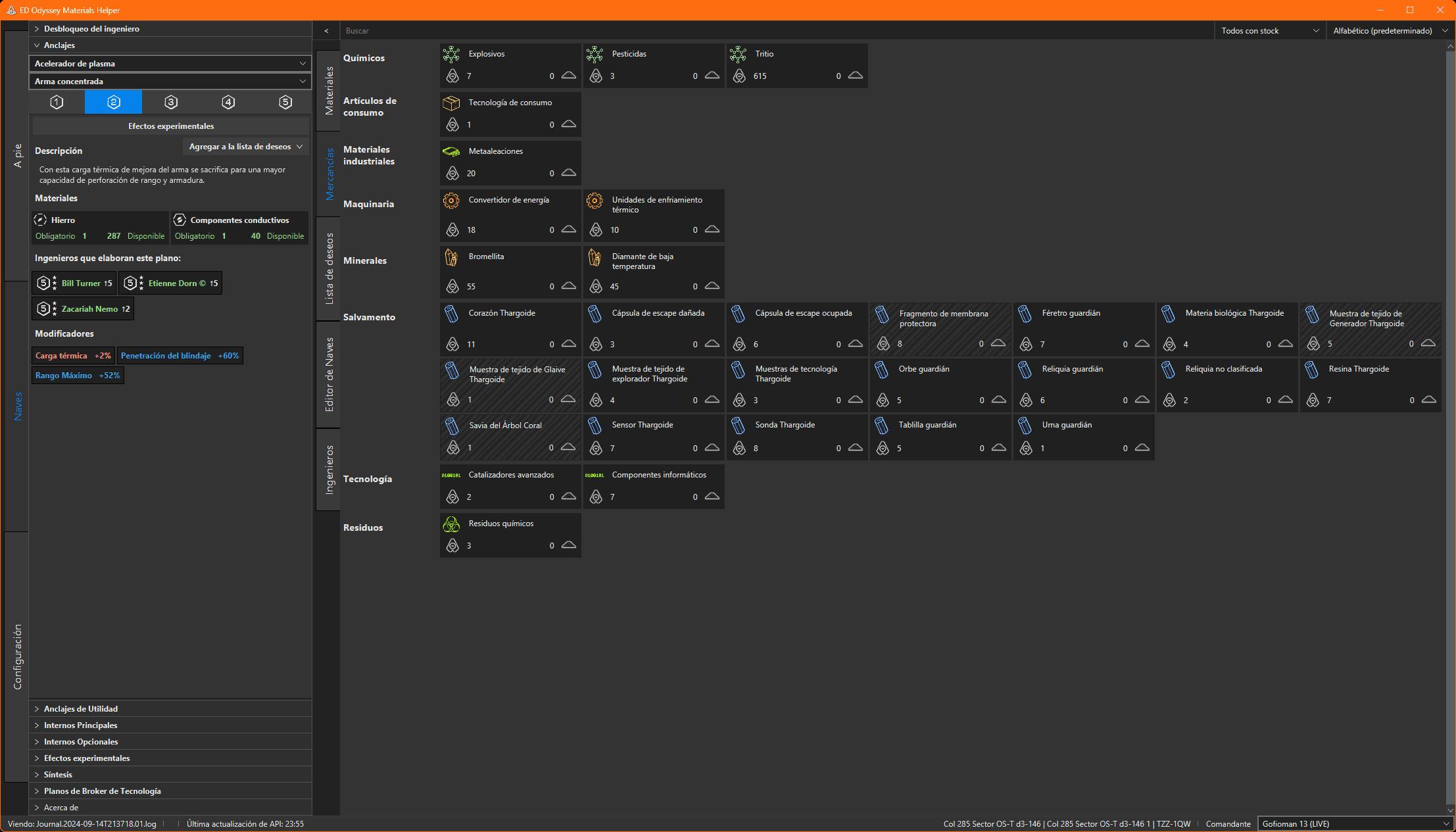Click Convertidor de energía gear icon
The height and width of the screenshot is (832, 1456).
(451, 201)
